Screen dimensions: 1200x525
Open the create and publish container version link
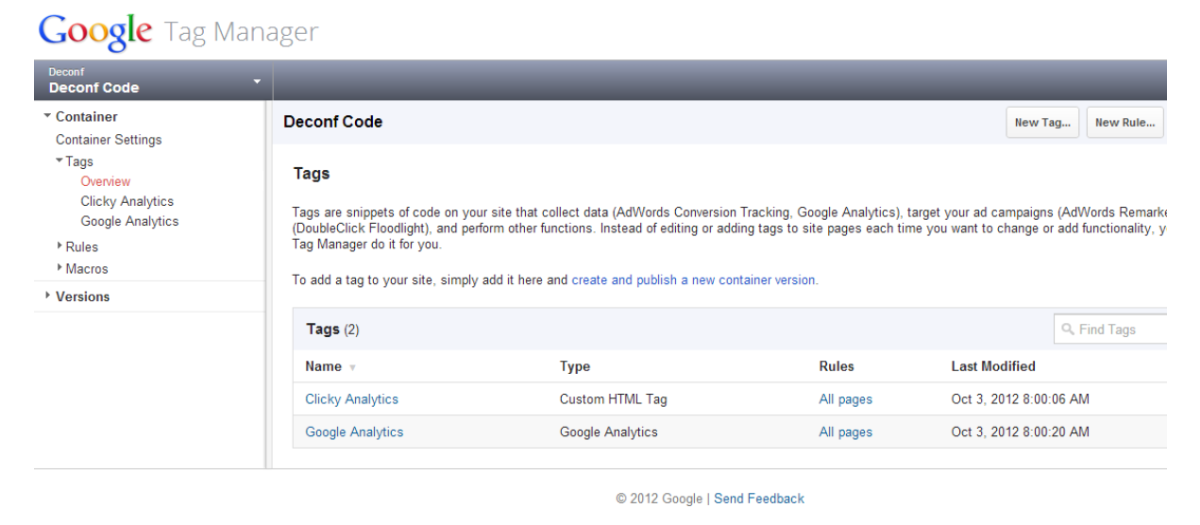coord(694,280)
